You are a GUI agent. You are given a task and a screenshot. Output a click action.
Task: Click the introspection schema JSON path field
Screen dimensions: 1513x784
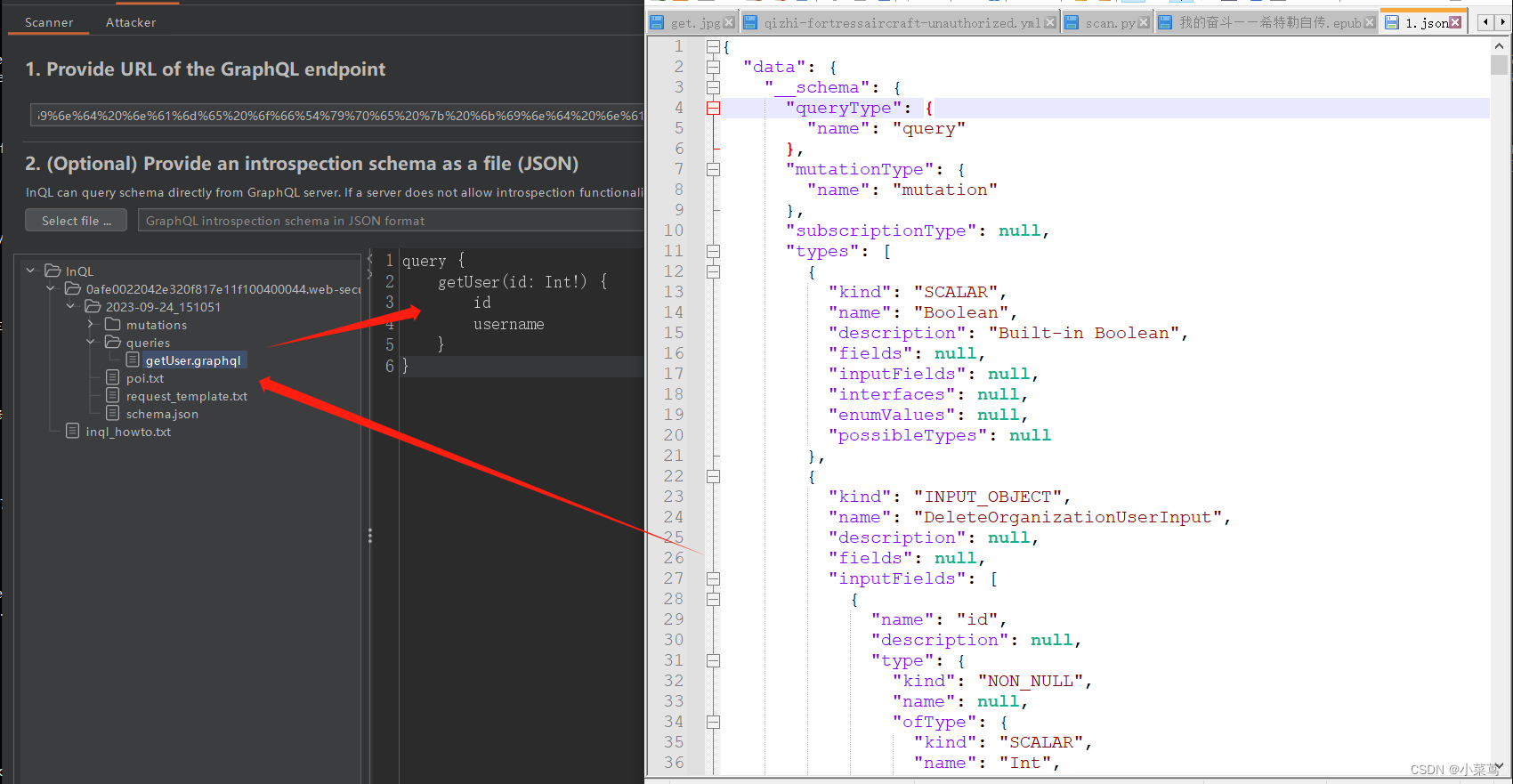pos(390,221)
